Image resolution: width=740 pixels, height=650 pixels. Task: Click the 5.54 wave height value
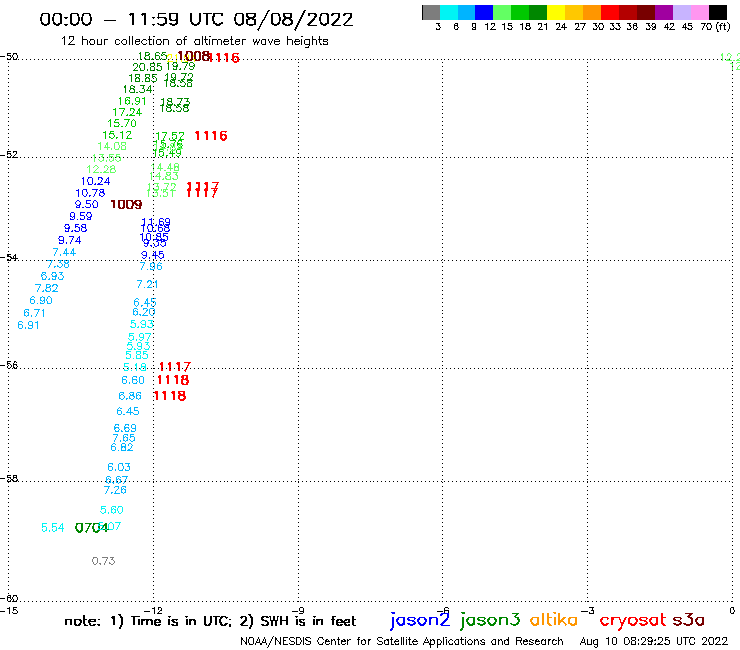pos(52,528)
